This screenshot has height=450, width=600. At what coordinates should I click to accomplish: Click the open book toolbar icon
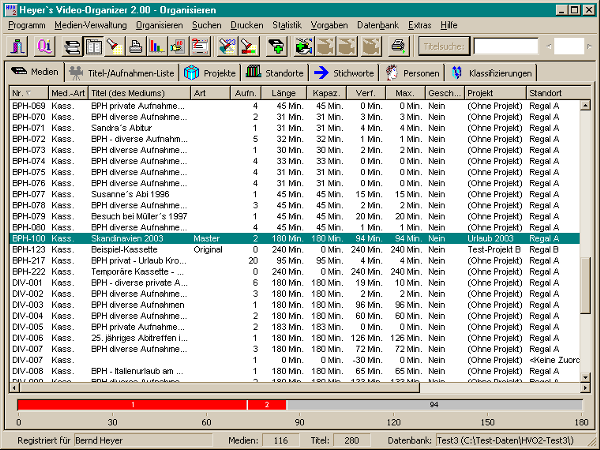click(x=93, y=46)
